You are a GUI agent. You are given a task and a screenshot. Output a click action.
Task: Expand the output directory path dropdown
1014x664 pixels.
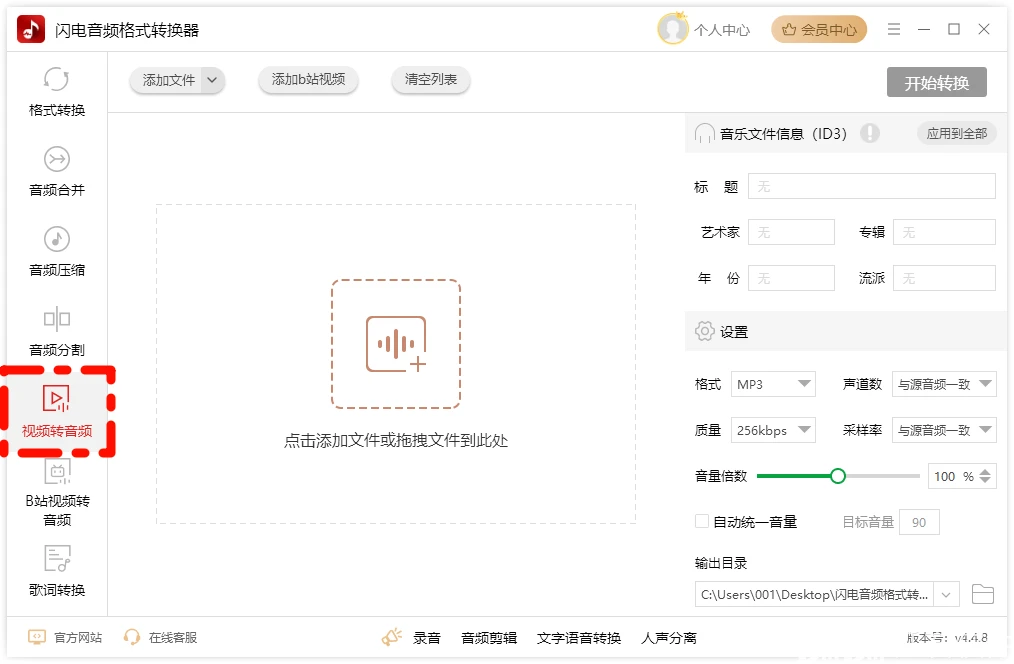pyautogui.click(x=946, y=594)
